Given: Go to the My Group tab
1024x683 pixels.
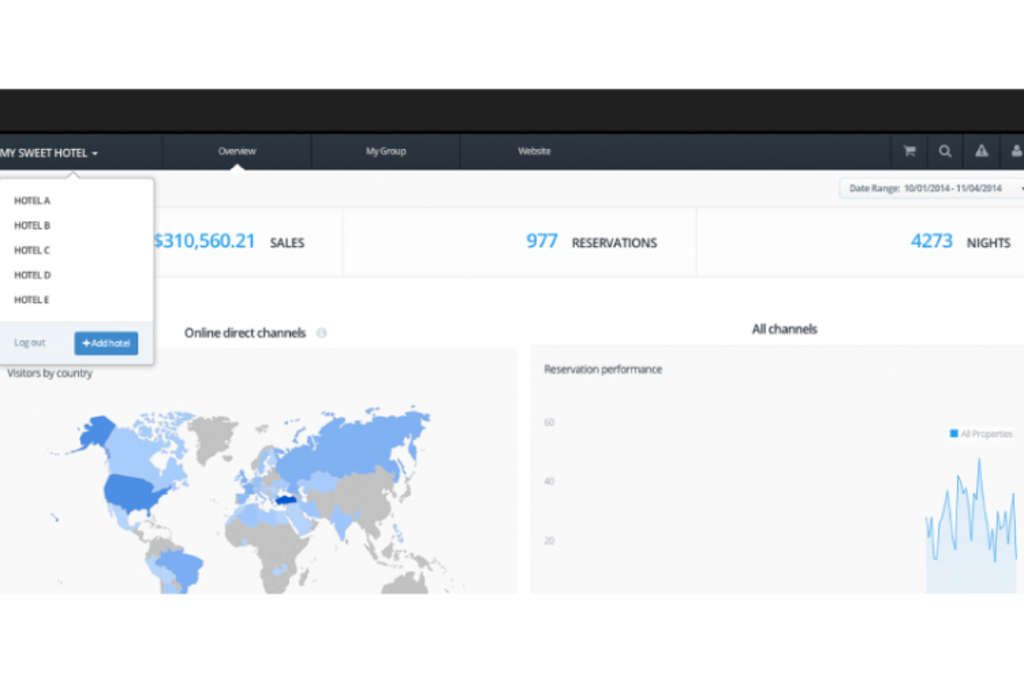Looking at the screenshot, I should (385, 151).
